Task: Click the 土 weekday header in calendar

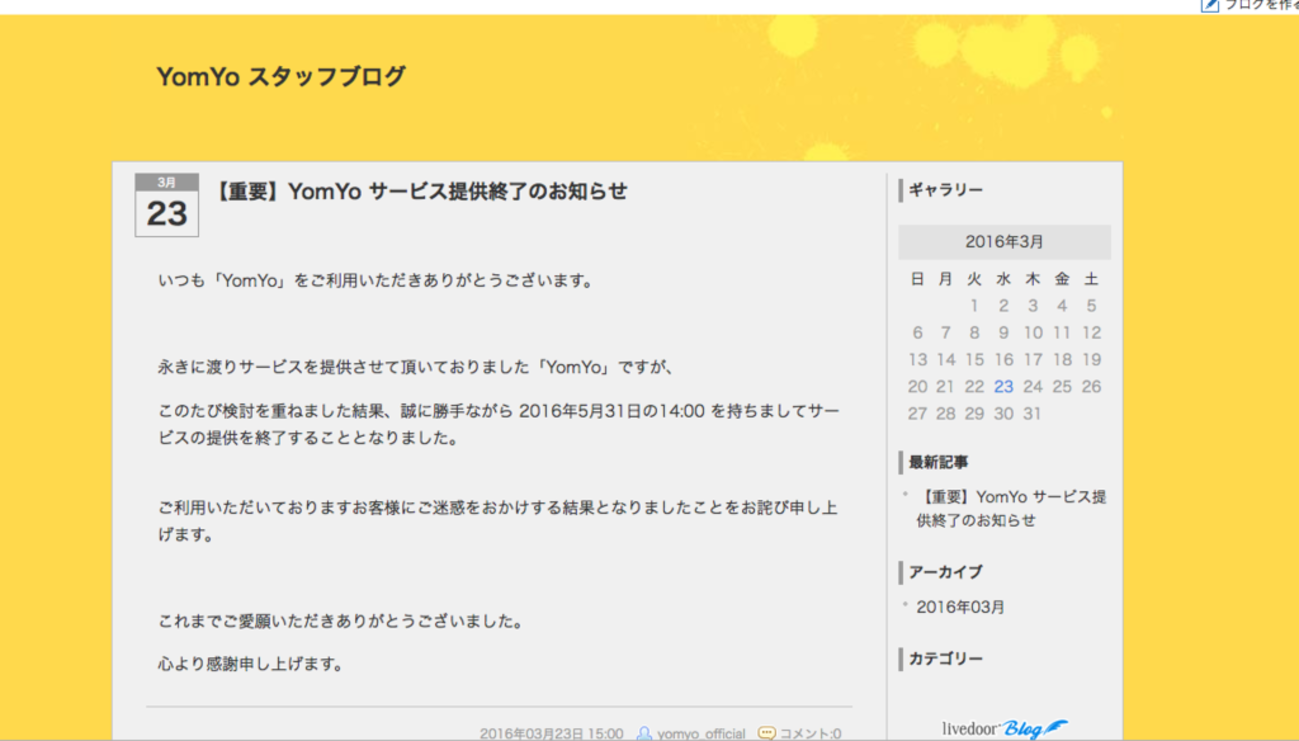Action: coord(1091,279)
